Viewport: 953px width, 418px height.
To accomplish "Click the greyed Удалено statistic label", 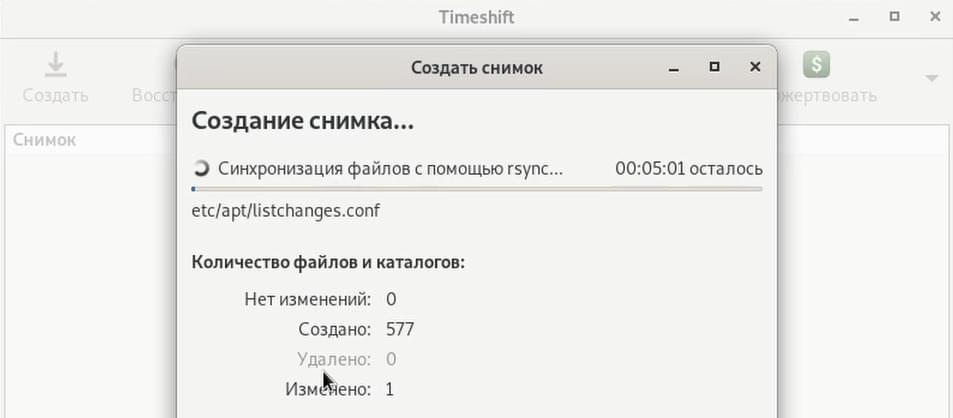I will (x=334, y=359).
